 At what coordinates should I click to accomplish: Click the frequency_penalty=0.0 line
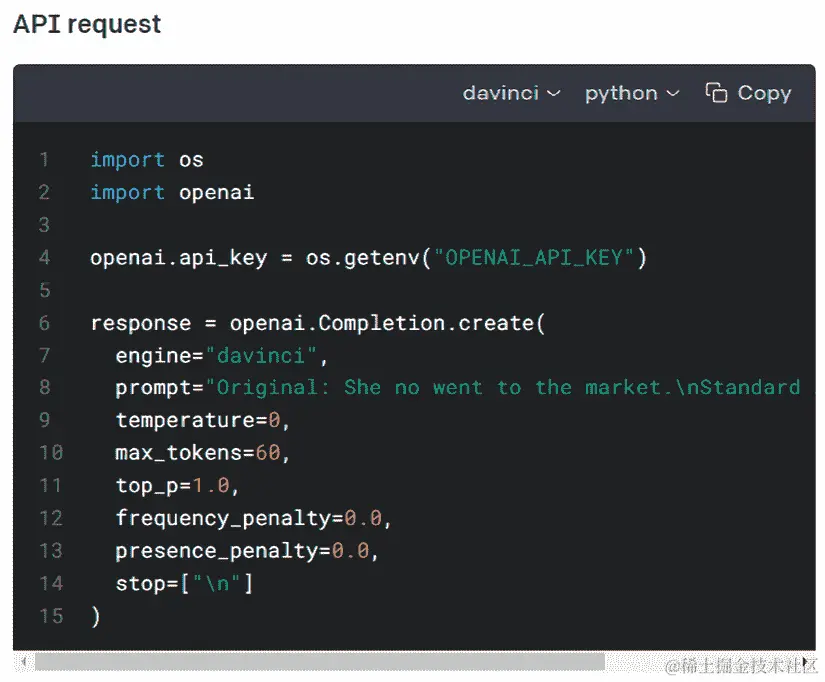253,518
